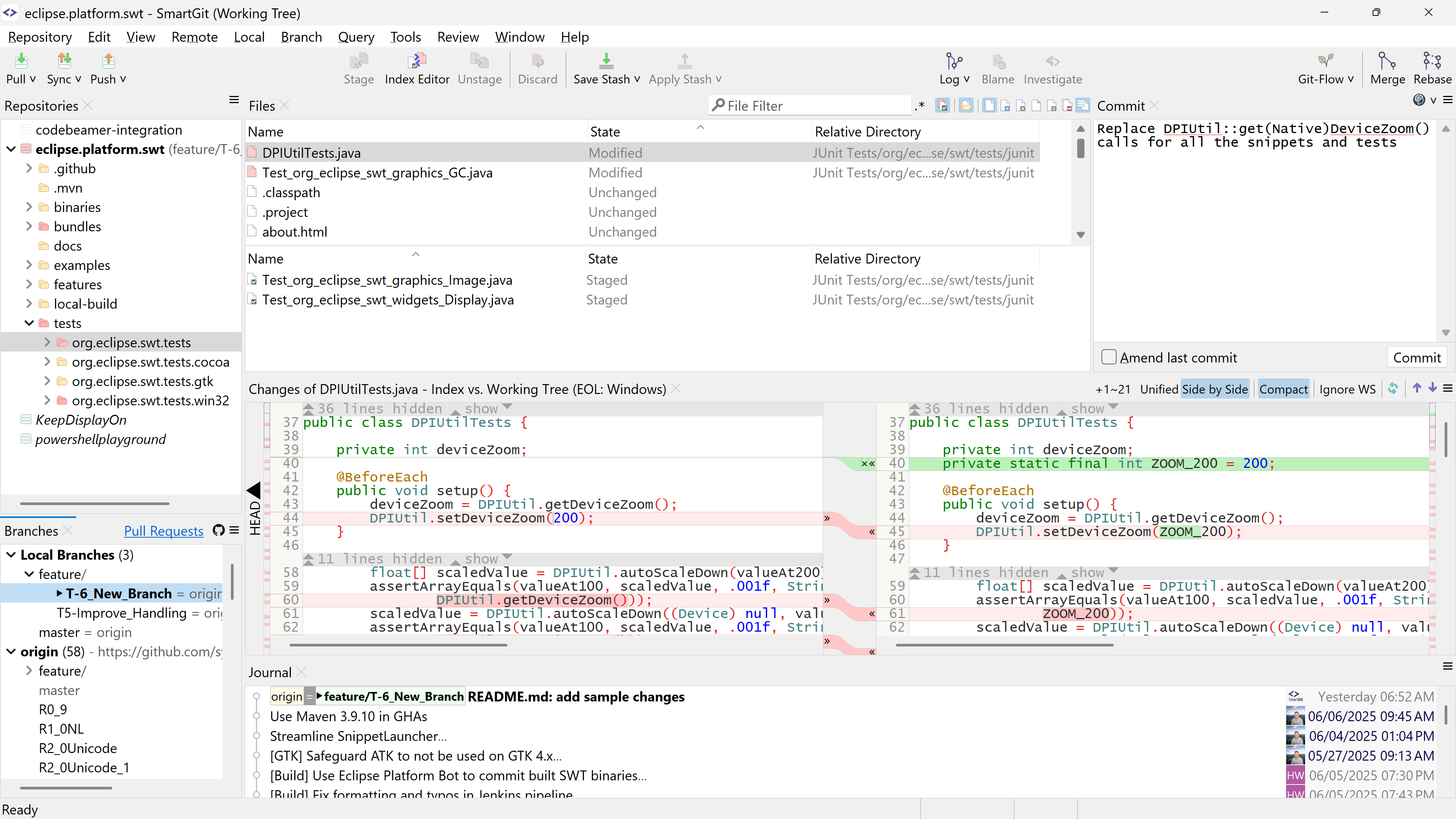The image size is (1456, 819).
Task: Collapse the tests folder in the repository tree
Action: coord(29,323)
